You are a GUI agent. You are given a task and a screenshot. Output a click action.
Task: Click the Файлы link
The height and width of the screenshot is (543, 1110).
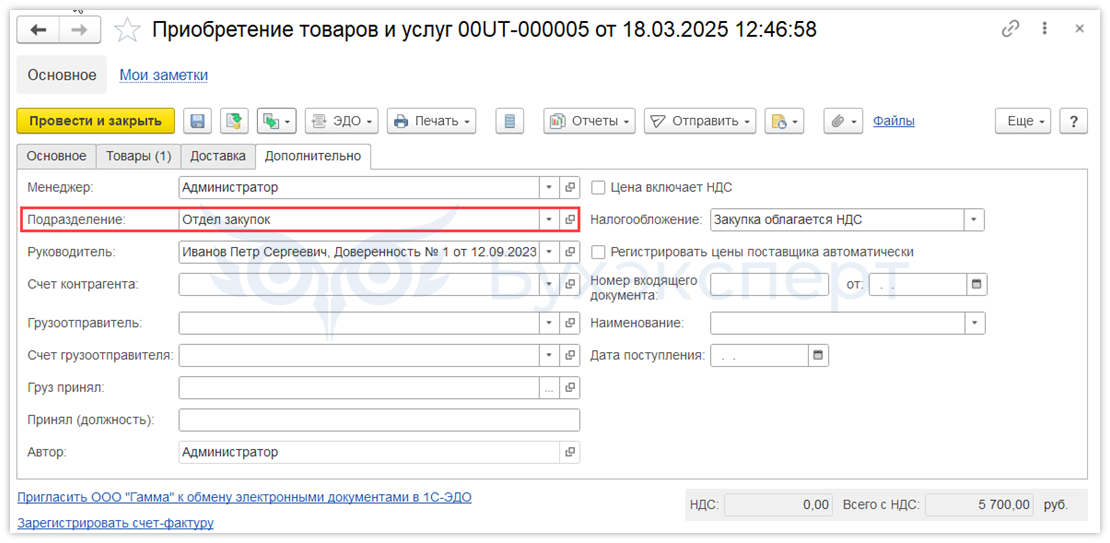pyautogui.click(x=893, y=121)
